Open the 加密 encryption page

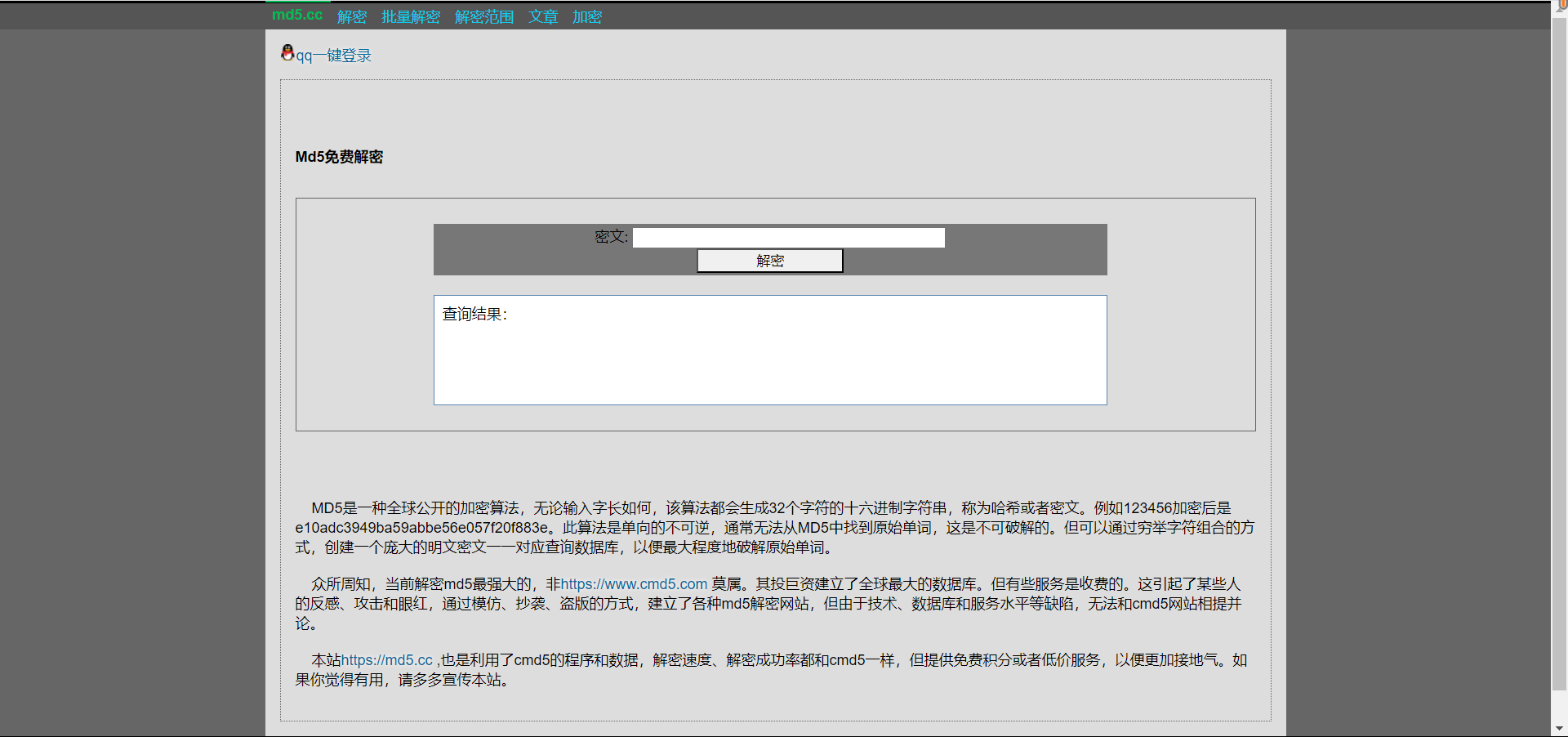[x=586, y=16]
